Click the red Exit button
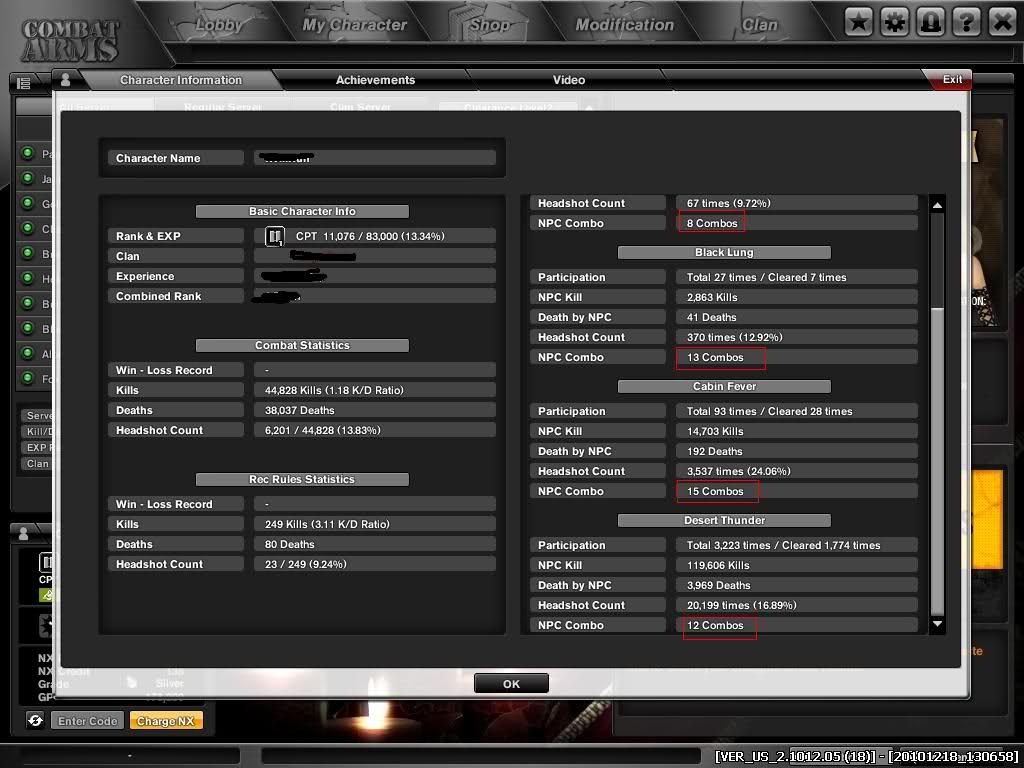The height and width of the screenshot is (768, 1024). click(x=951, y=80)
